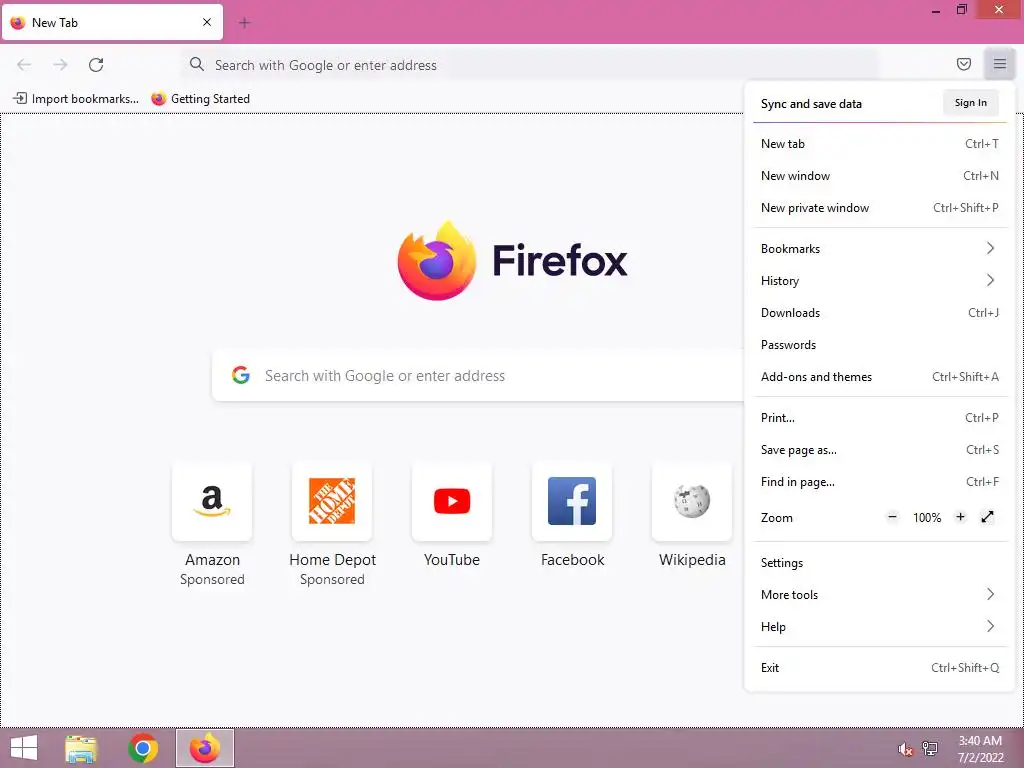Click muted volume tray icon
Viewport: 1024px width, 768px height.
click(905, 749)
